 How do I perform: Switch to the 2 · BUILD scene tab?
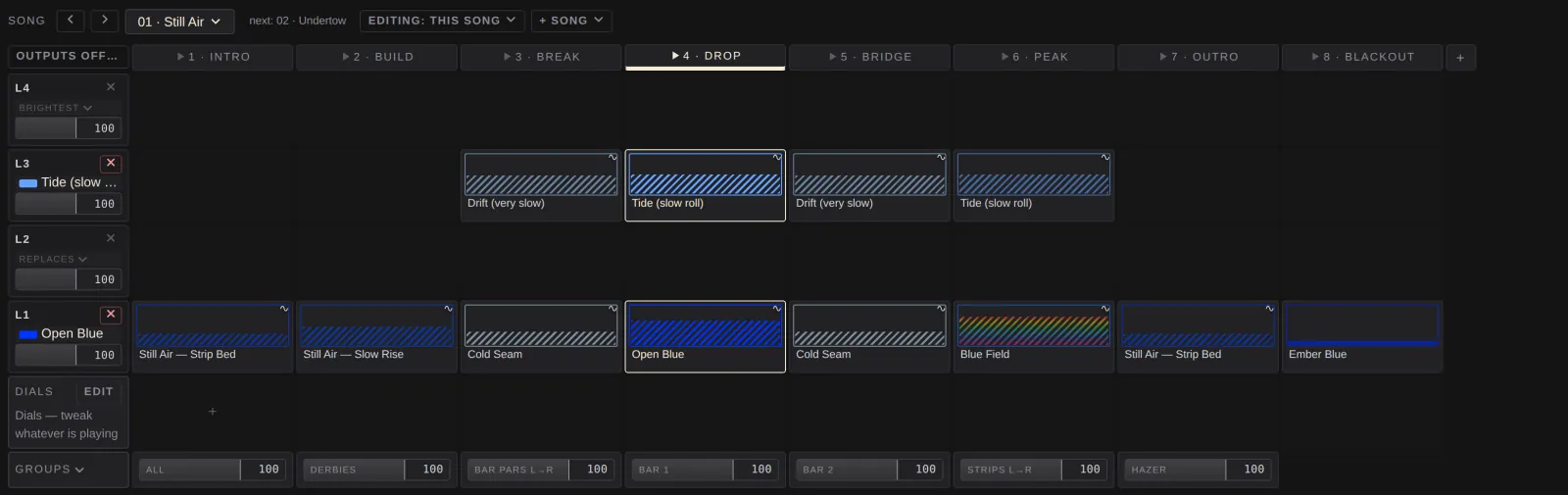377,57
